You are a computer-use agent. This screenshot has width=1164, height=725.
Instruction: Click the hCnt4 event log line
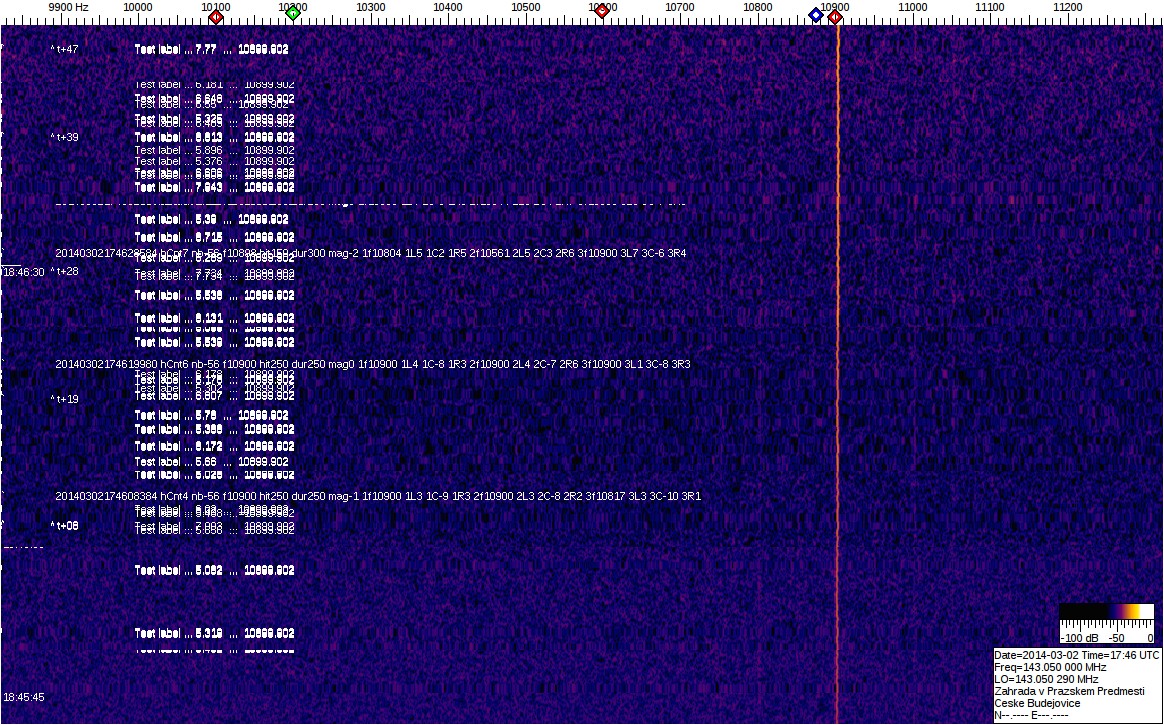coord(377,496)
